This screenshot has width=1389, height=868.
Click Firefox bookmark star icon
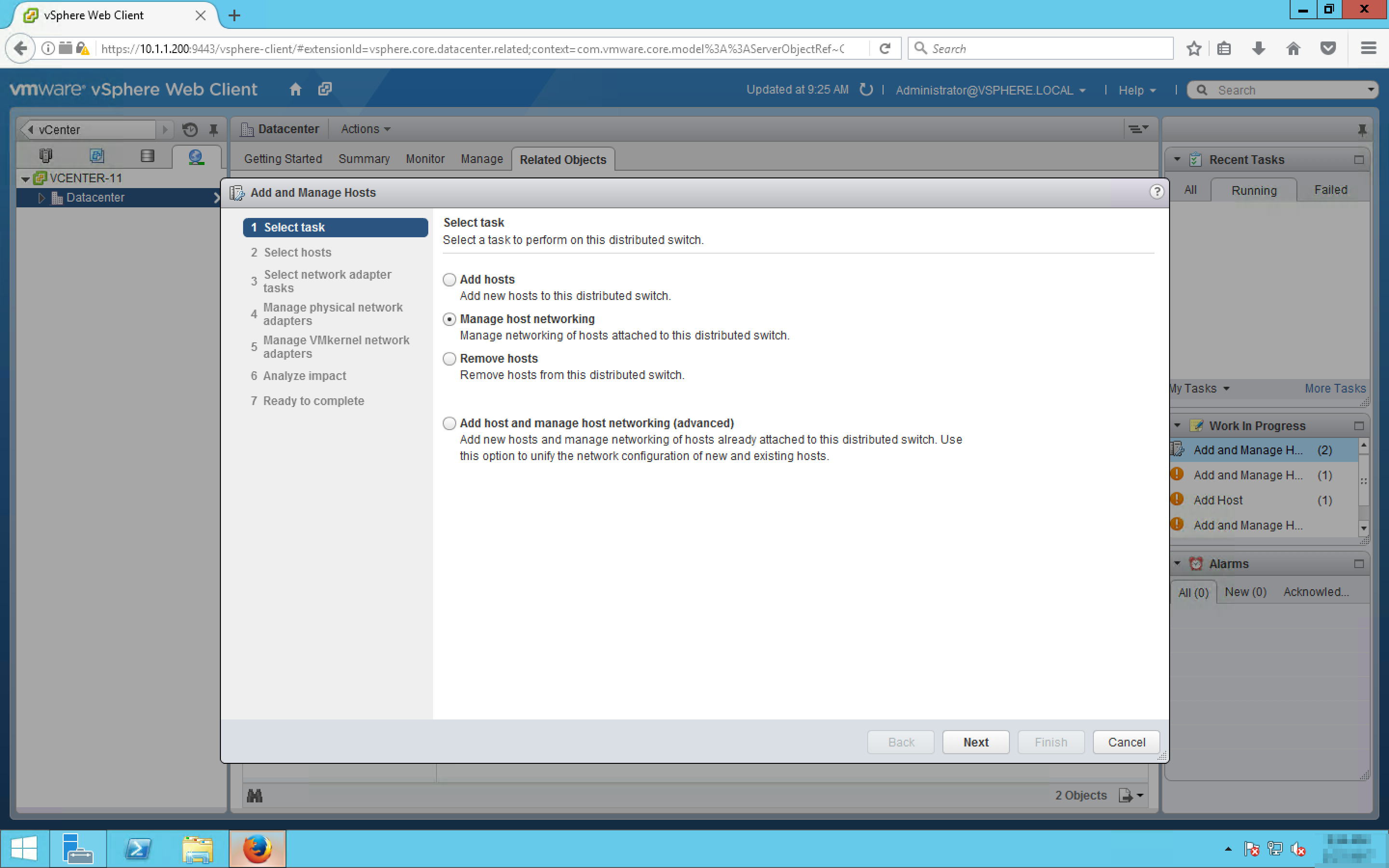(1193, 49)
